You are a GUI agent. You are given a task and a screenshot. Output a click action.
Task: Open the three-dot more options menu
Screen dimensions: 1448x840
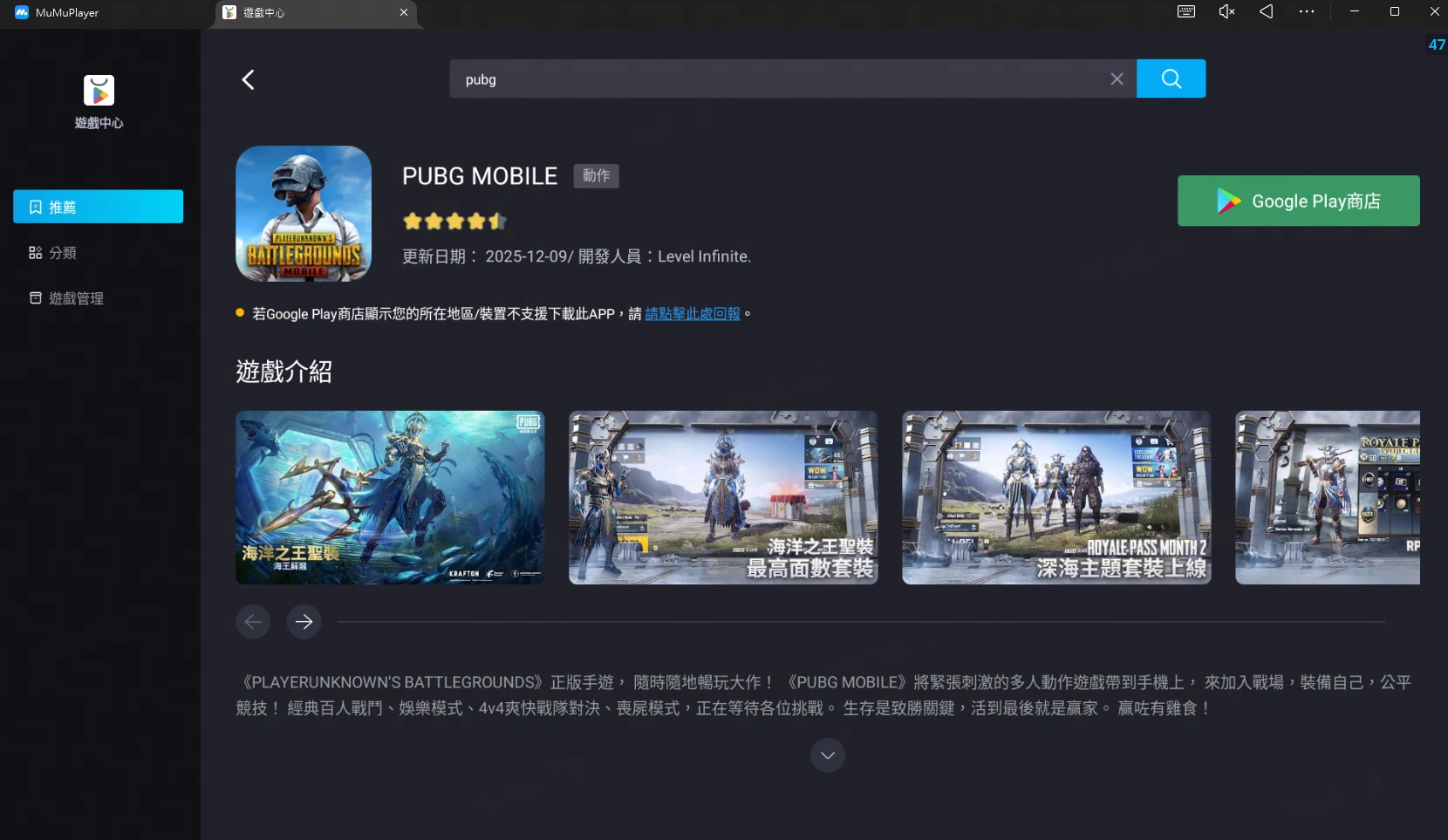click(1307, 11)
